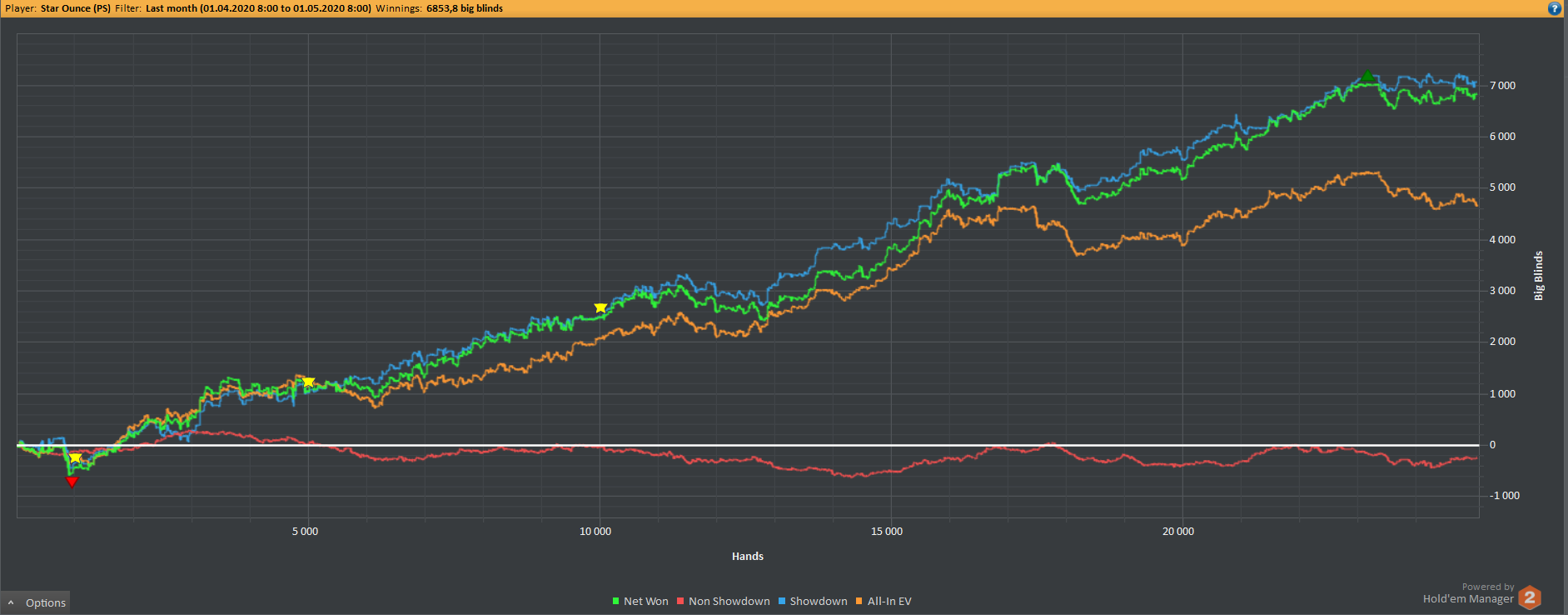Click the "Powered by" caption text
Image resolution: width=1568 pixels, height=615 pixels.
[1488, 587]
